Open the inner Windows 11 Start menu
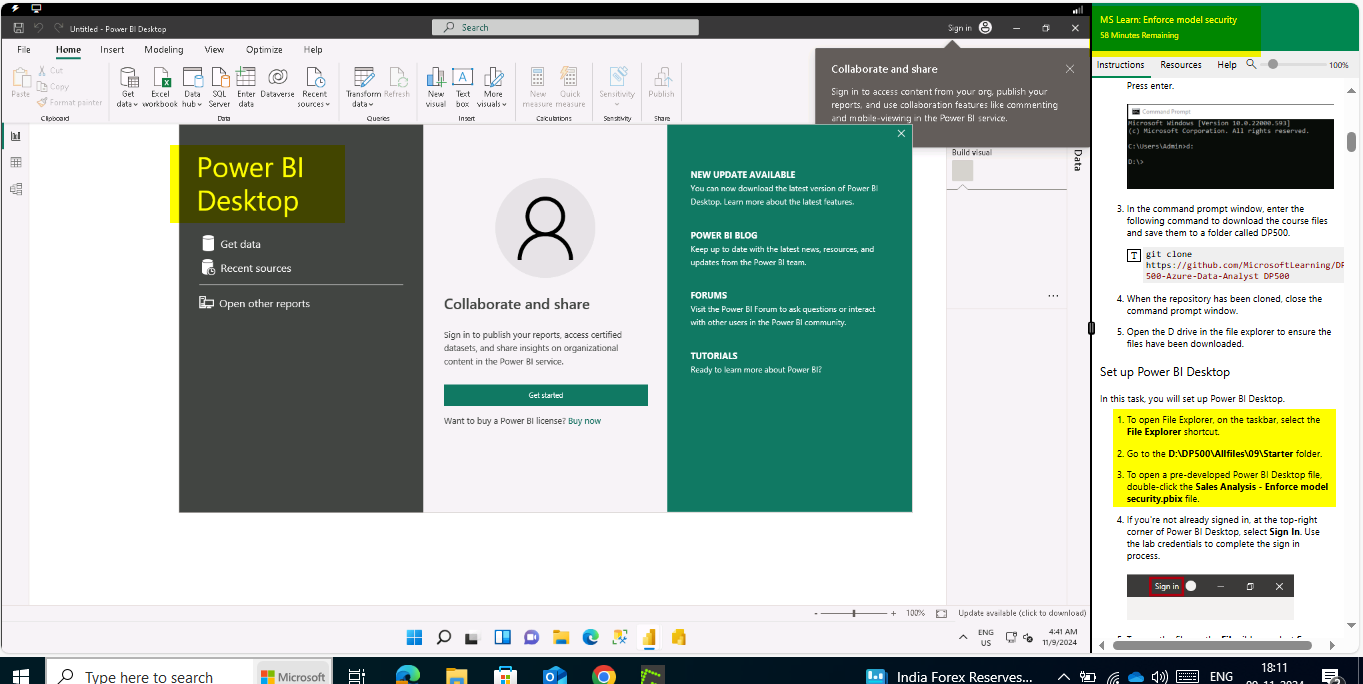The width and height of the screenshot is (1363, 684). click(x=414, y=637)
